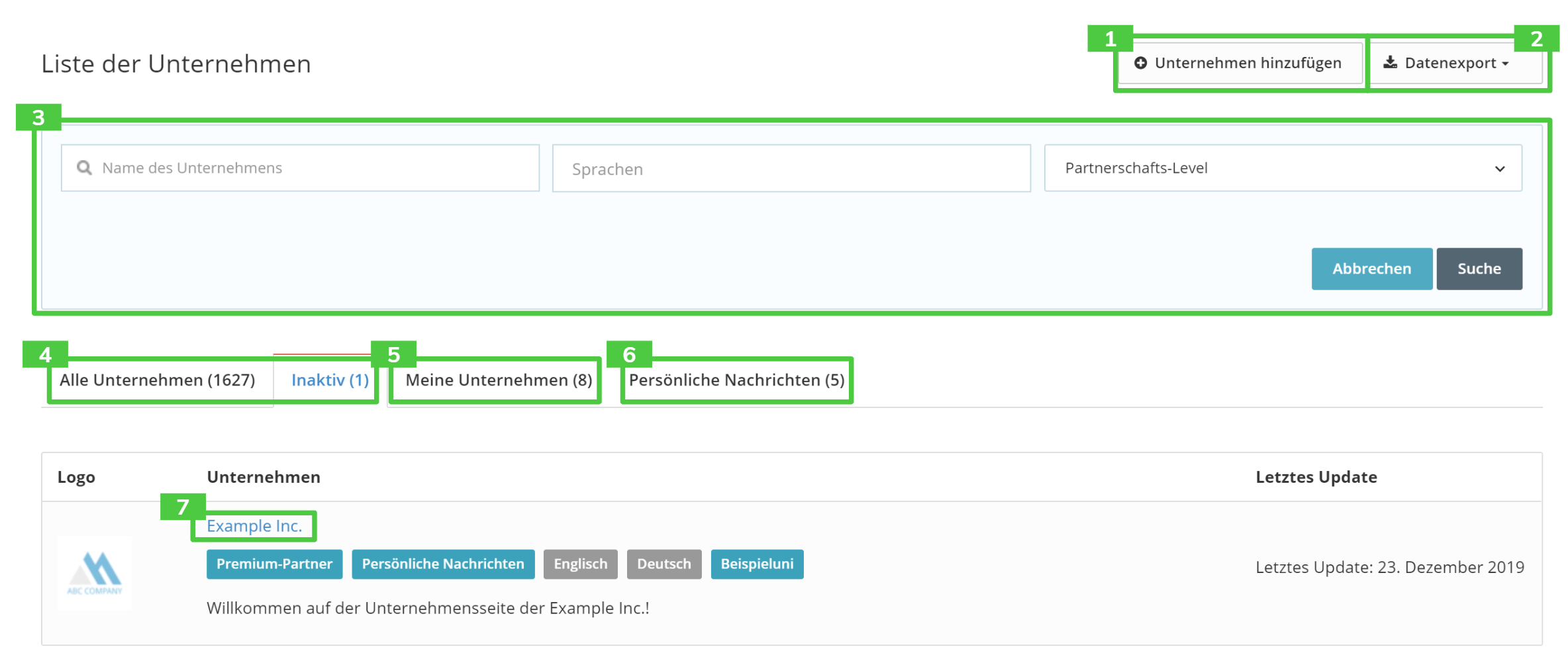
Task: Click the plus icon on Unternehmen hinzufügen
Action: click(1140, 63)
